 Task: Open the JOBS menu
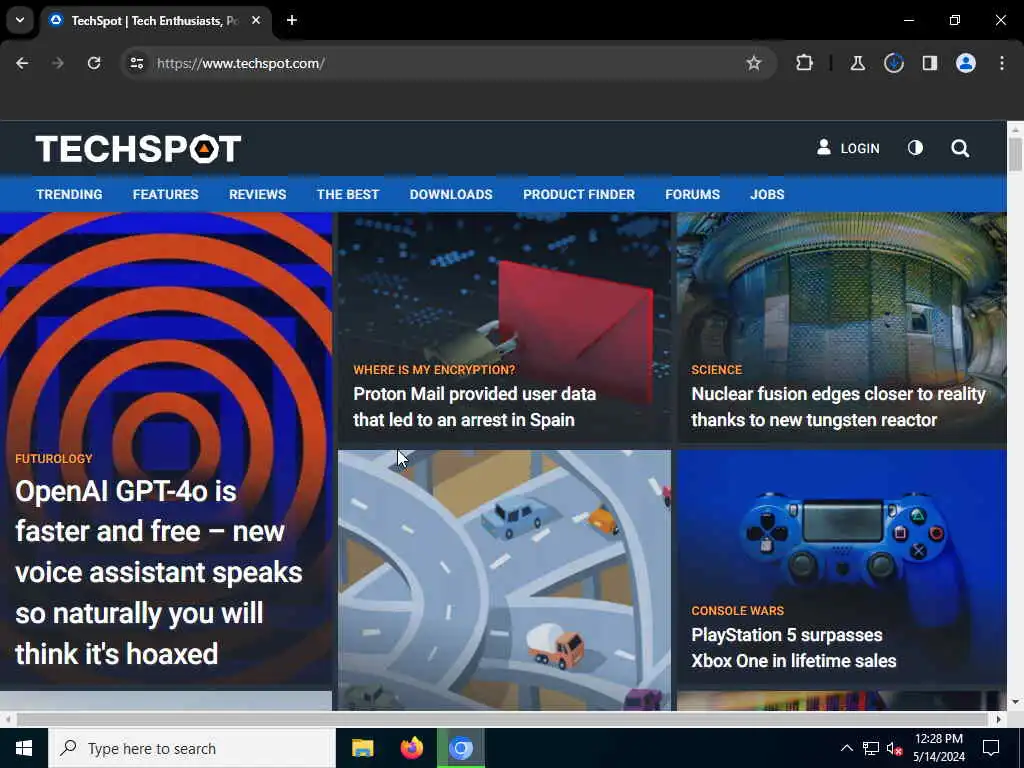pos(767,195)
